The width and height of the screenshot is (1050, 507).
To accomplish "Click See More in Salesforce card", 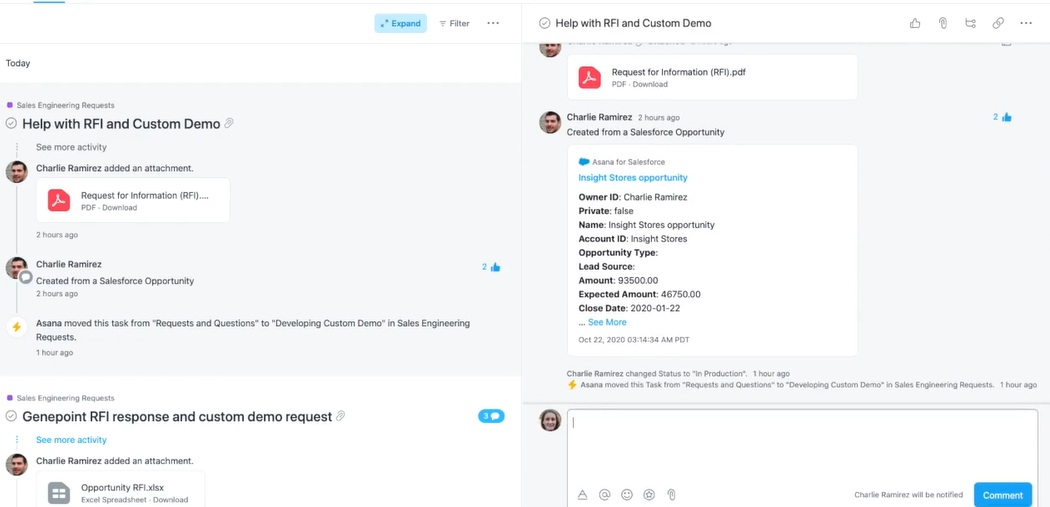I will [607, 322].
